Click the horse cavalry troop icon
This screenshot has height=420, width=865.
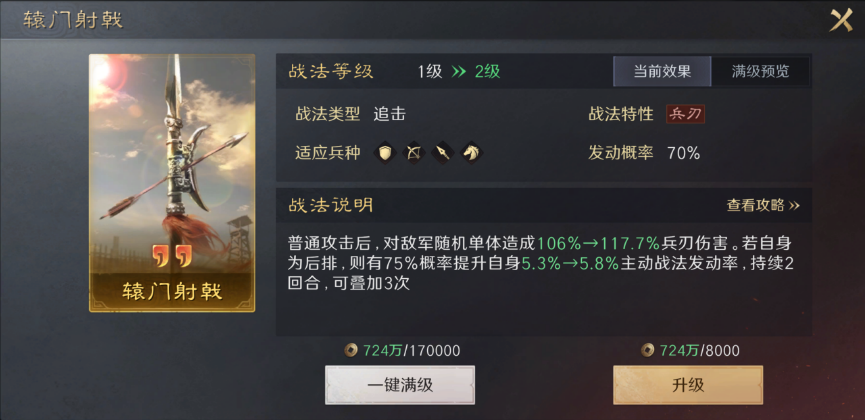(x=472, y=153)
